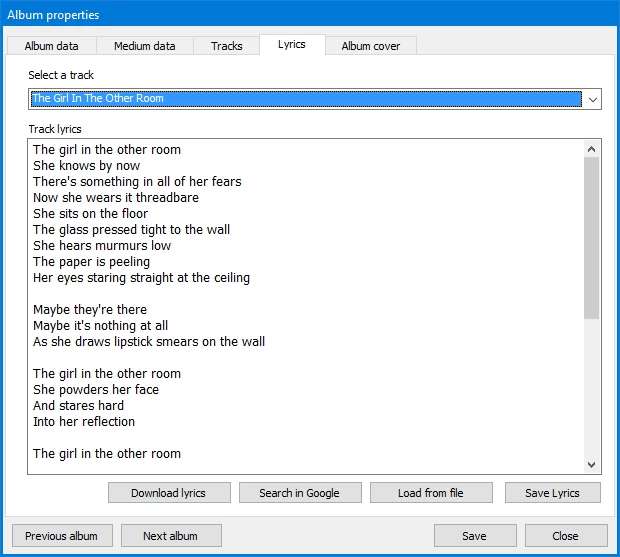Click the line 'She powders her face'
The image size is (620, 557).
(96, 390)
